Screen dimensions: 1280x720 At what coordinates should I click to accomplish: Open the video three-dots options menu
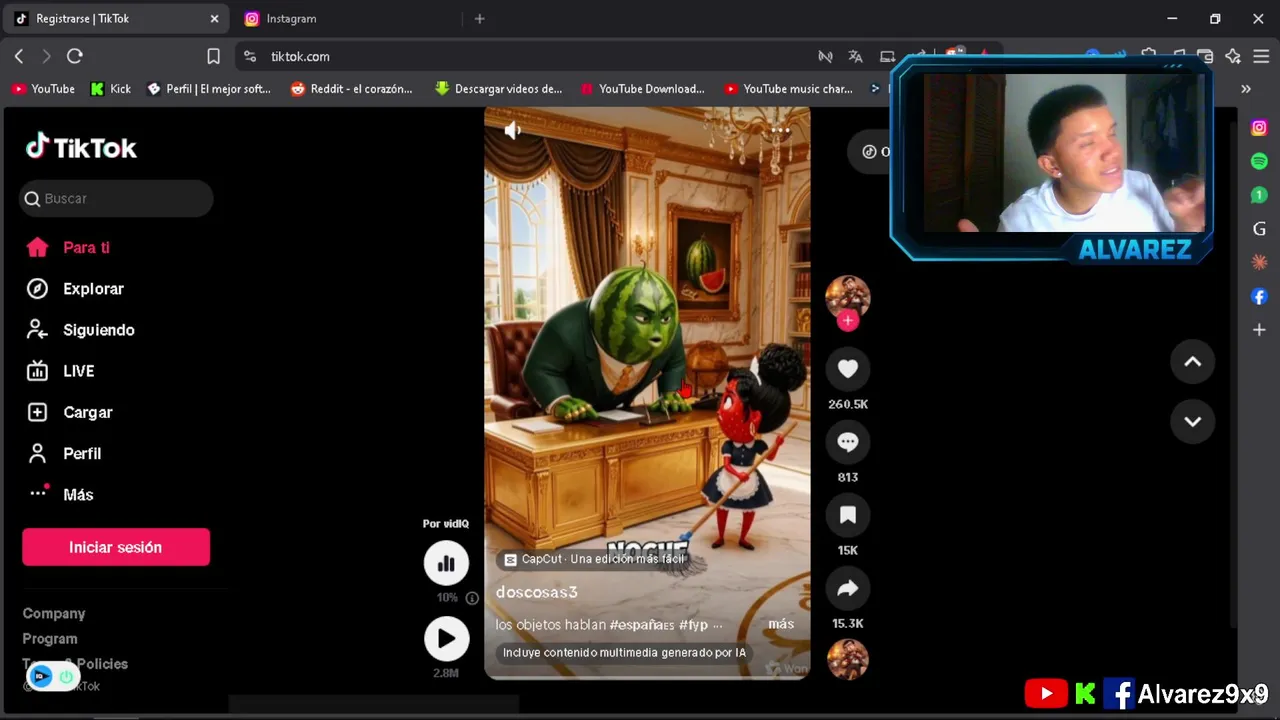[780, 130]
